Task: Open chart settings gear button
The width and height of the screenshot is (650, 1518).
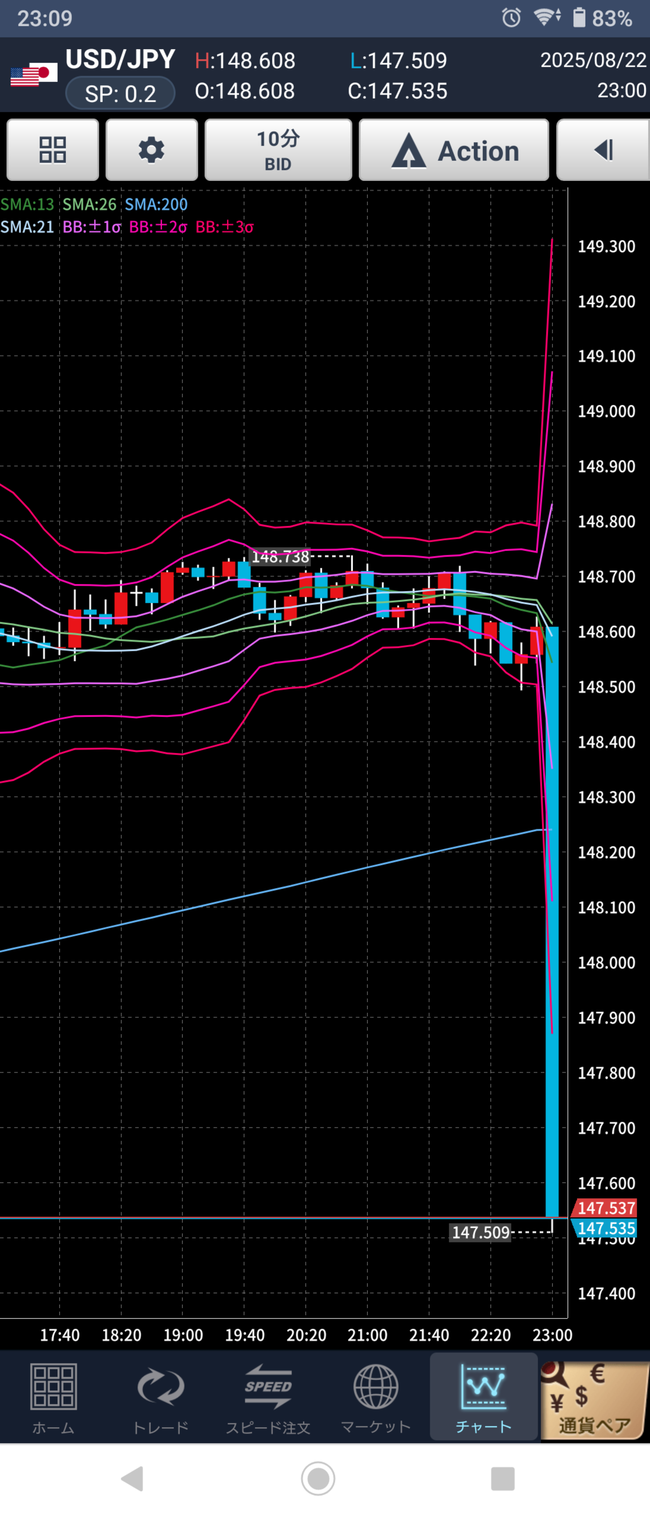Action: (x=151, y=151)
